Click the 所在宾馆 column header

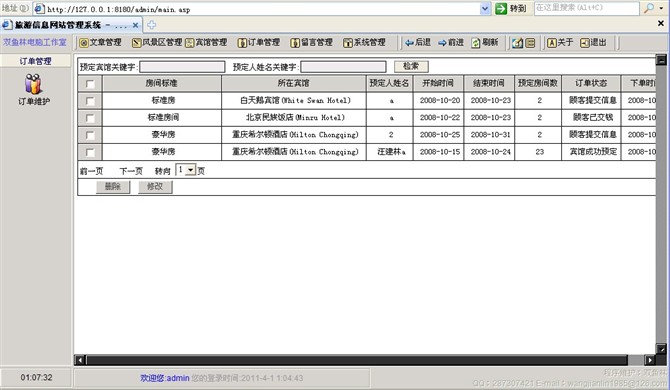click(x=294, y=83)
